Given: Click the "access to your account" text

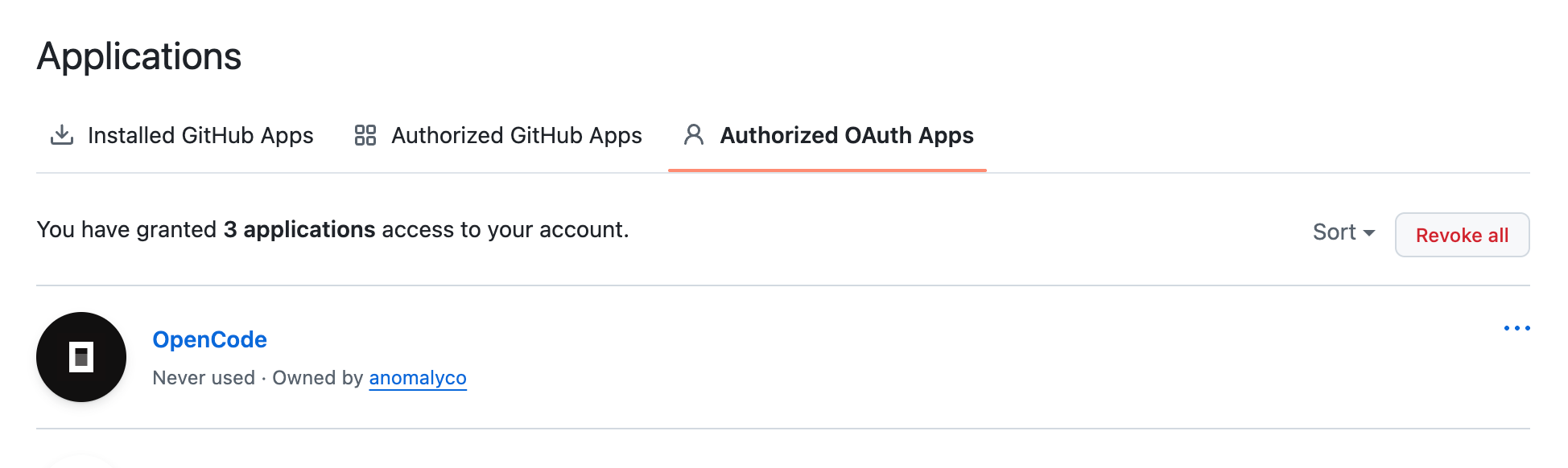Looking at the screenshot, I should 505,230.
